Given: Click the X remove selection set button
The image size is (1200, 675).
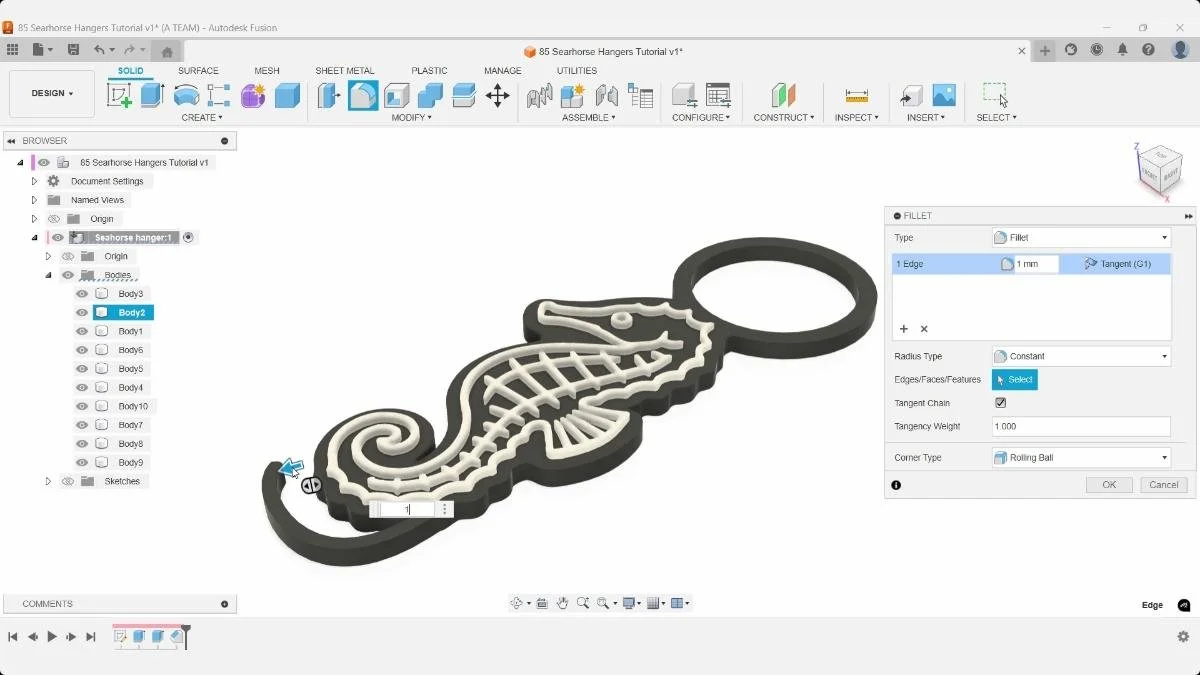Looking at the screenshot, I should click(x=924, y=329).
